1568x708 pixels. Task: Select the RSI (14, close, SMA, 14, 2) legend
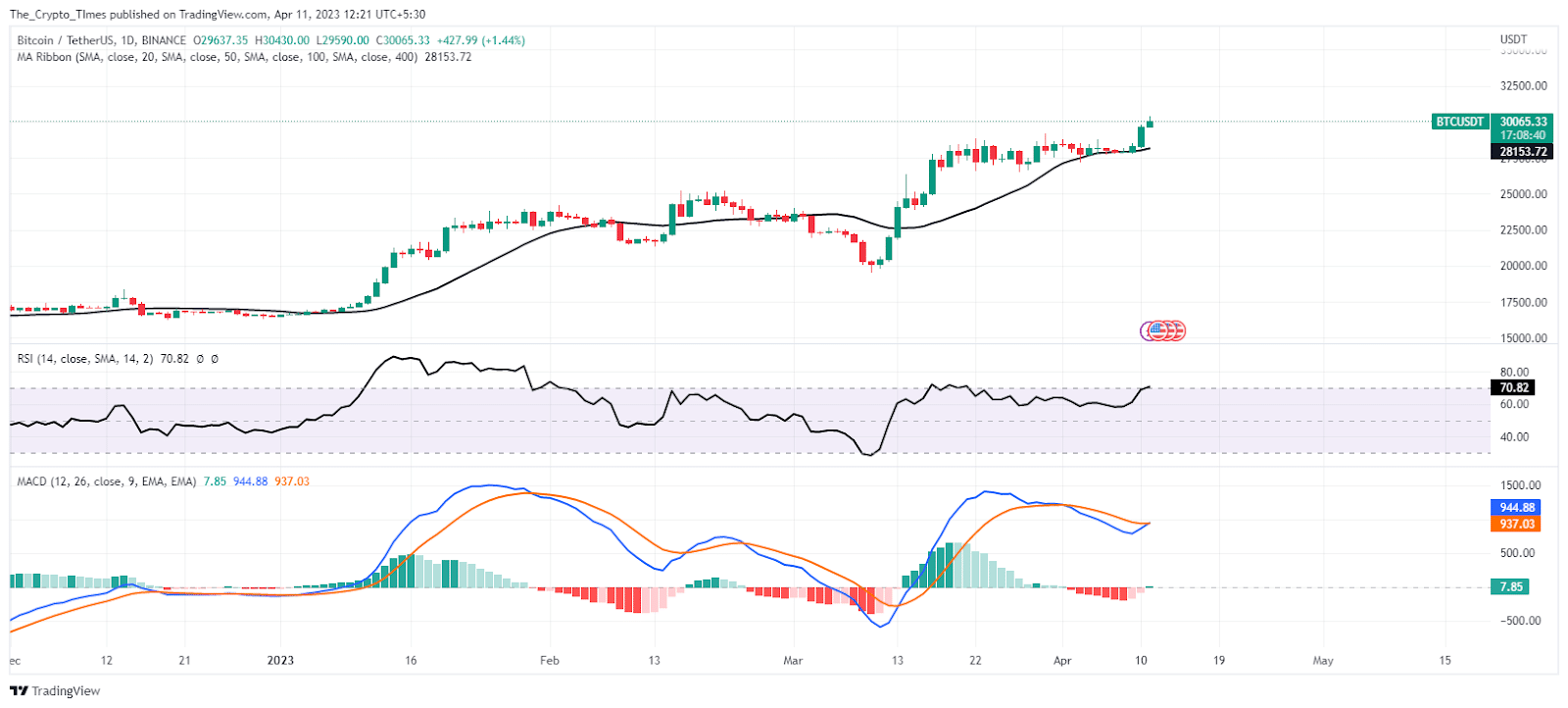click(x=85, y=359)
